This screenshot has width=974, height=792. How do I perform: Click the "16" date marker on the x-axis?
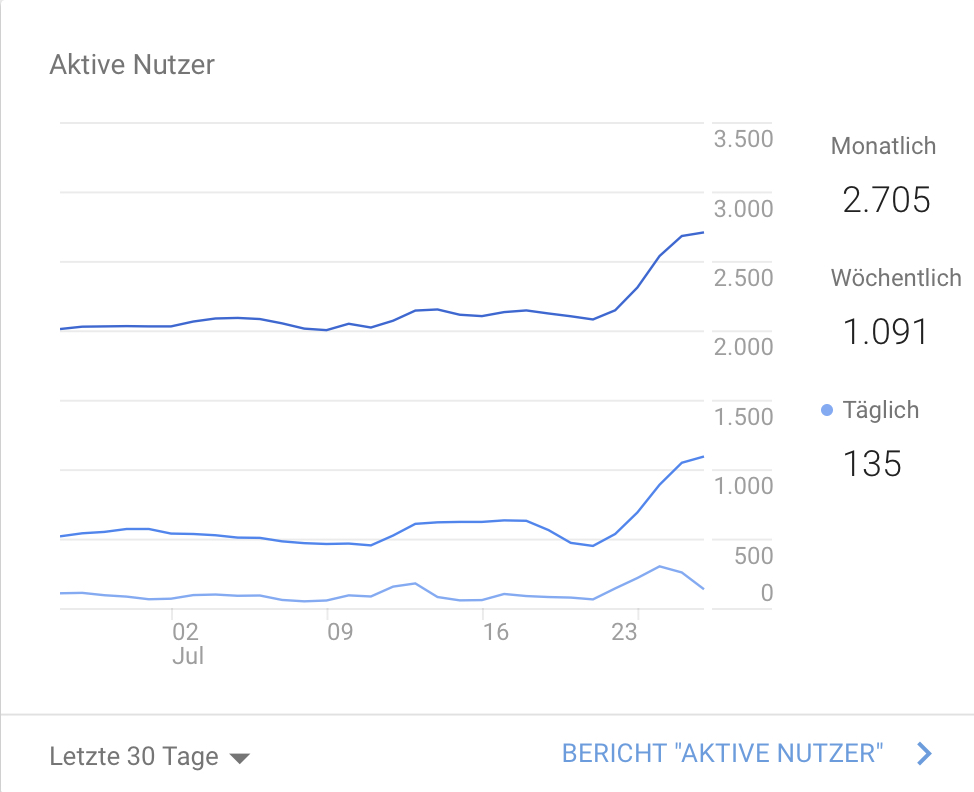[x=495, y=632]
